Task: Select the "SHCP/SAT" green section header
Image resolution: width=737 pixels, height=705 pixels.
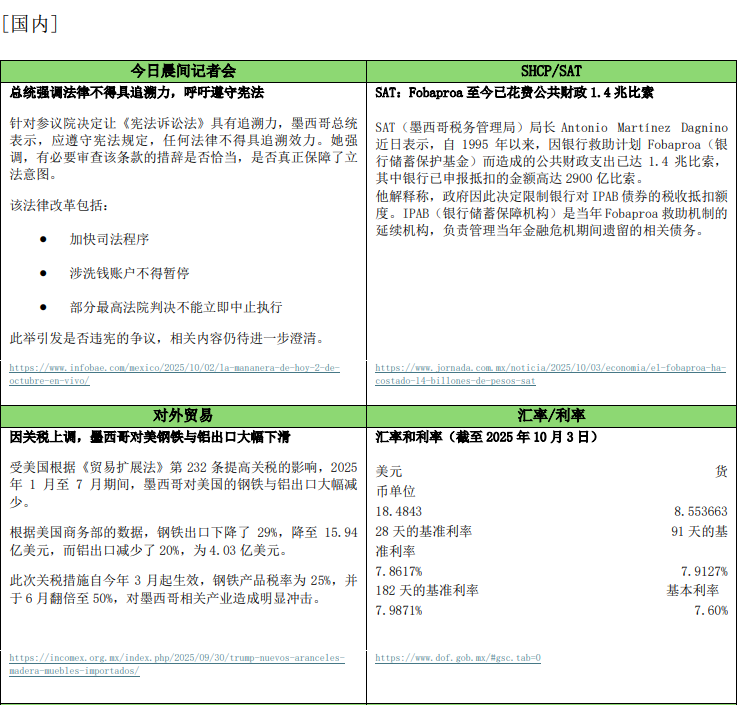Action: (551, 71)
